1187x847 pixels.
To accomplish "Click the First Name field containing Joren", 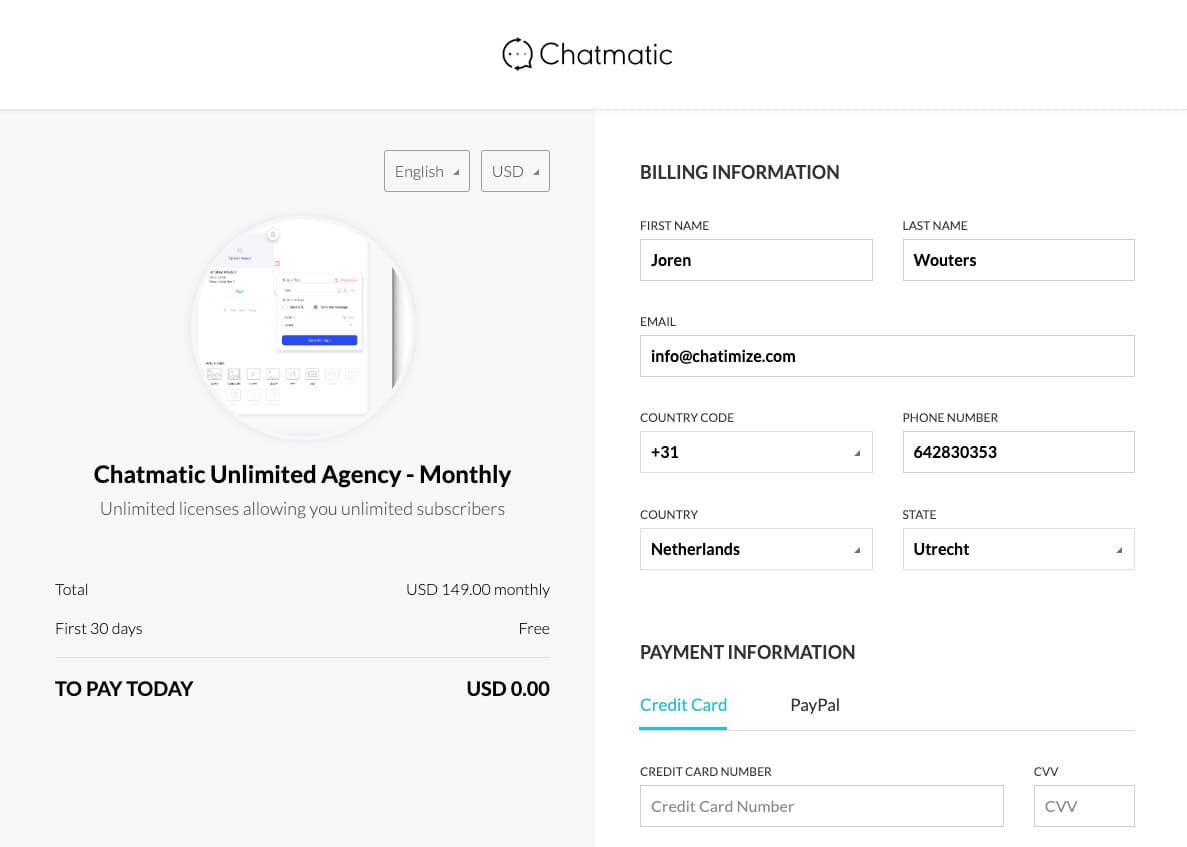I will point(756,260).
